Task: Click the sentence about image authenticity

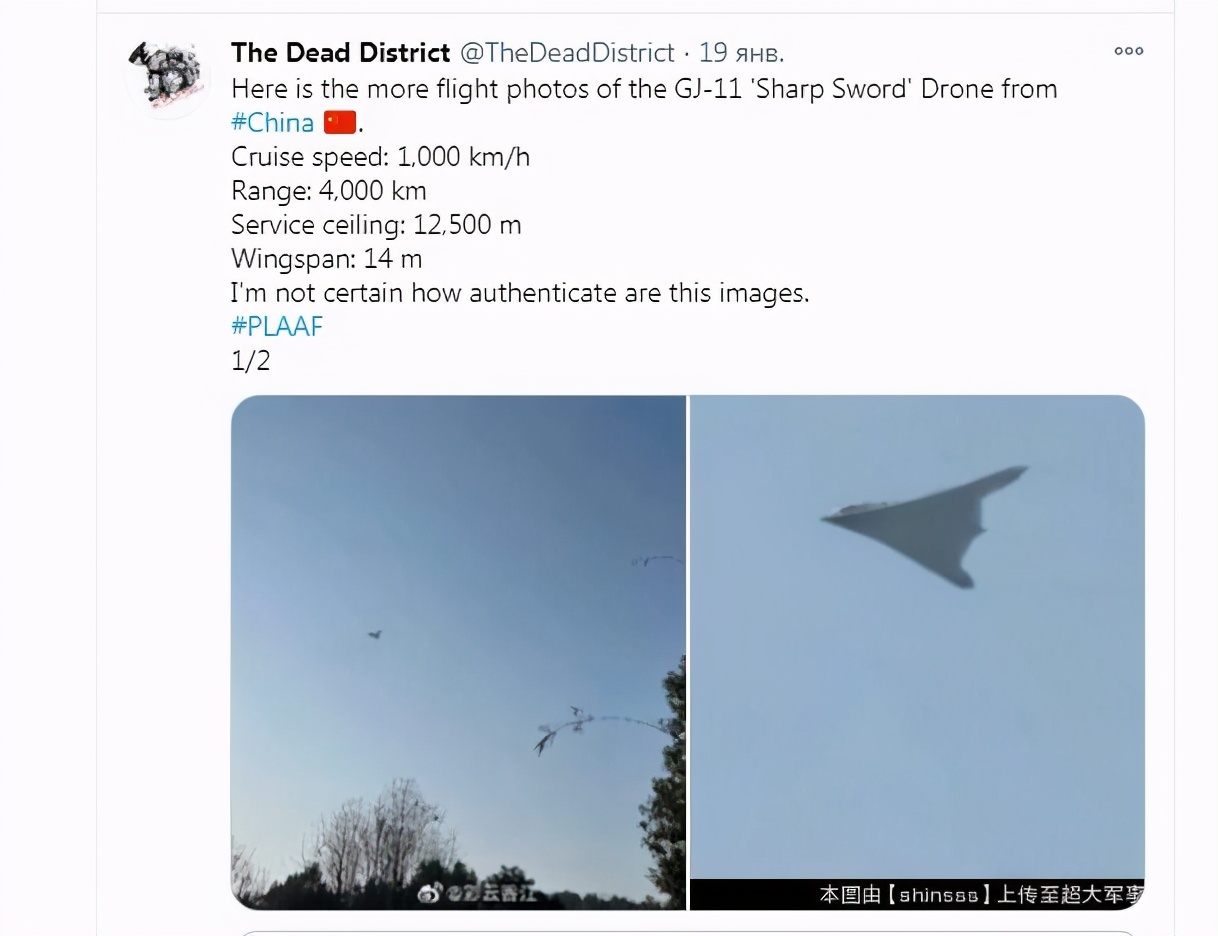Action: [519, 293]
